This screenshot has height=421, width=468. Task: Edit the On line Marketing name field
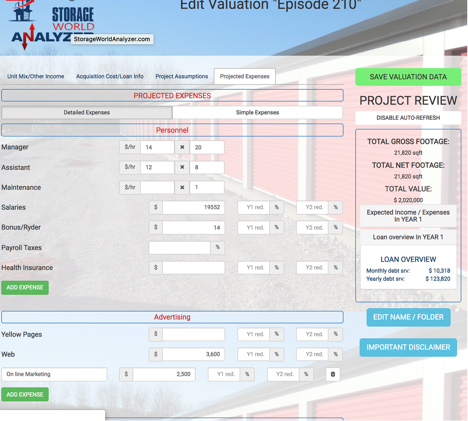54,374
